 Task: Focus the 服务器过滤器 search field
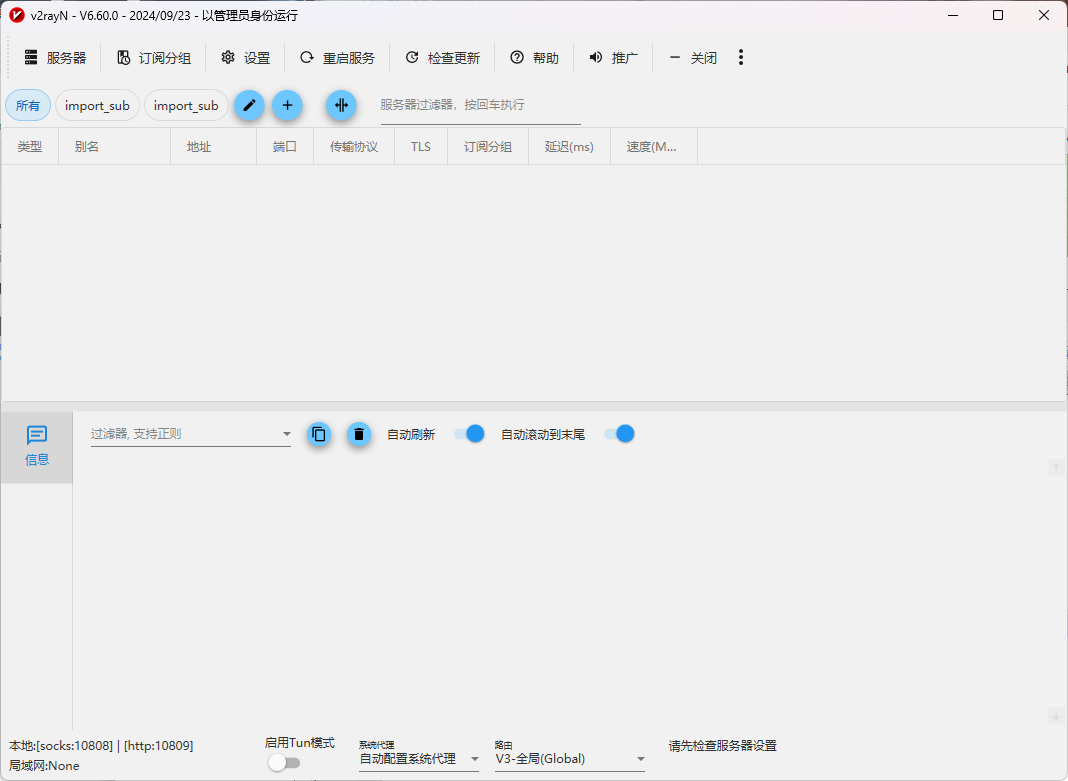click(480, 106)
